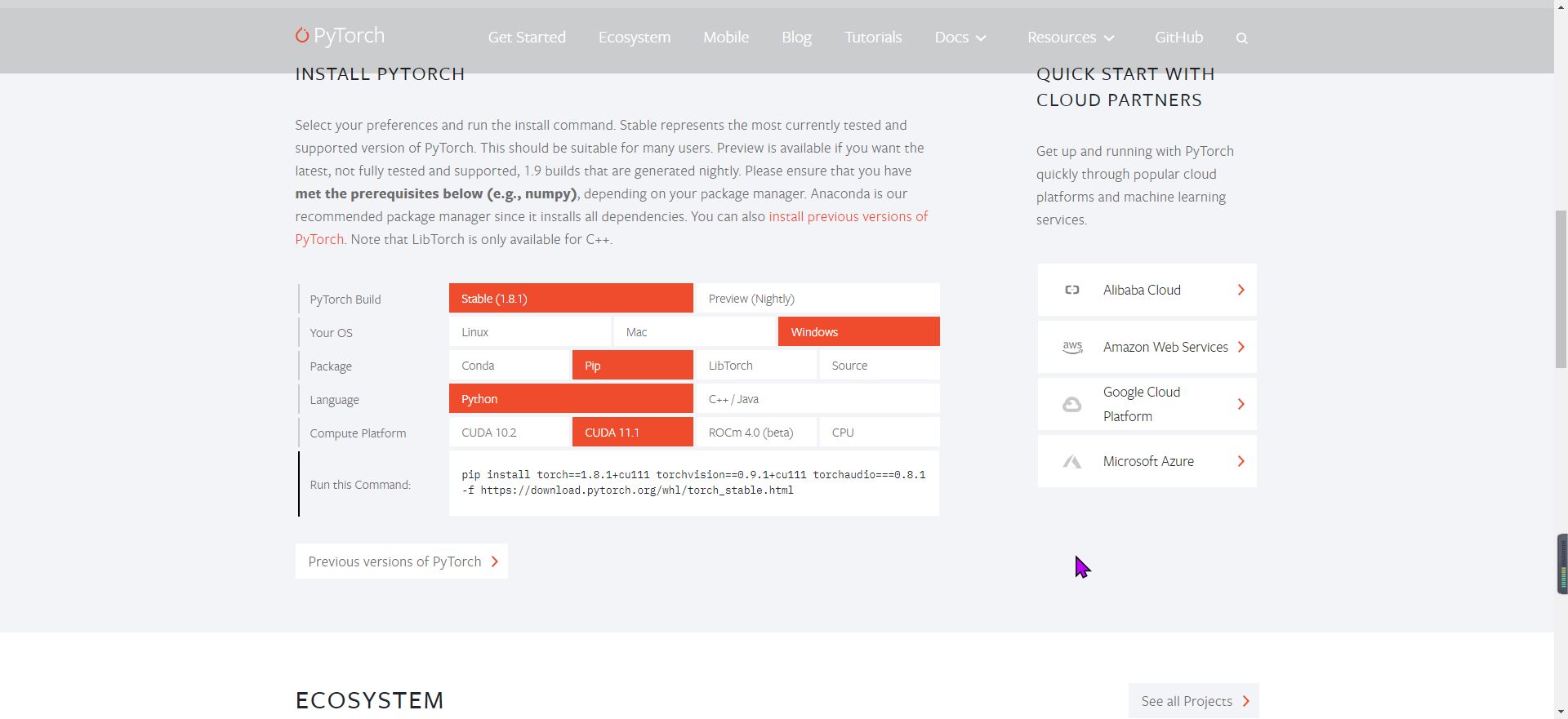Open the Mobile nav item

(726, 38)
